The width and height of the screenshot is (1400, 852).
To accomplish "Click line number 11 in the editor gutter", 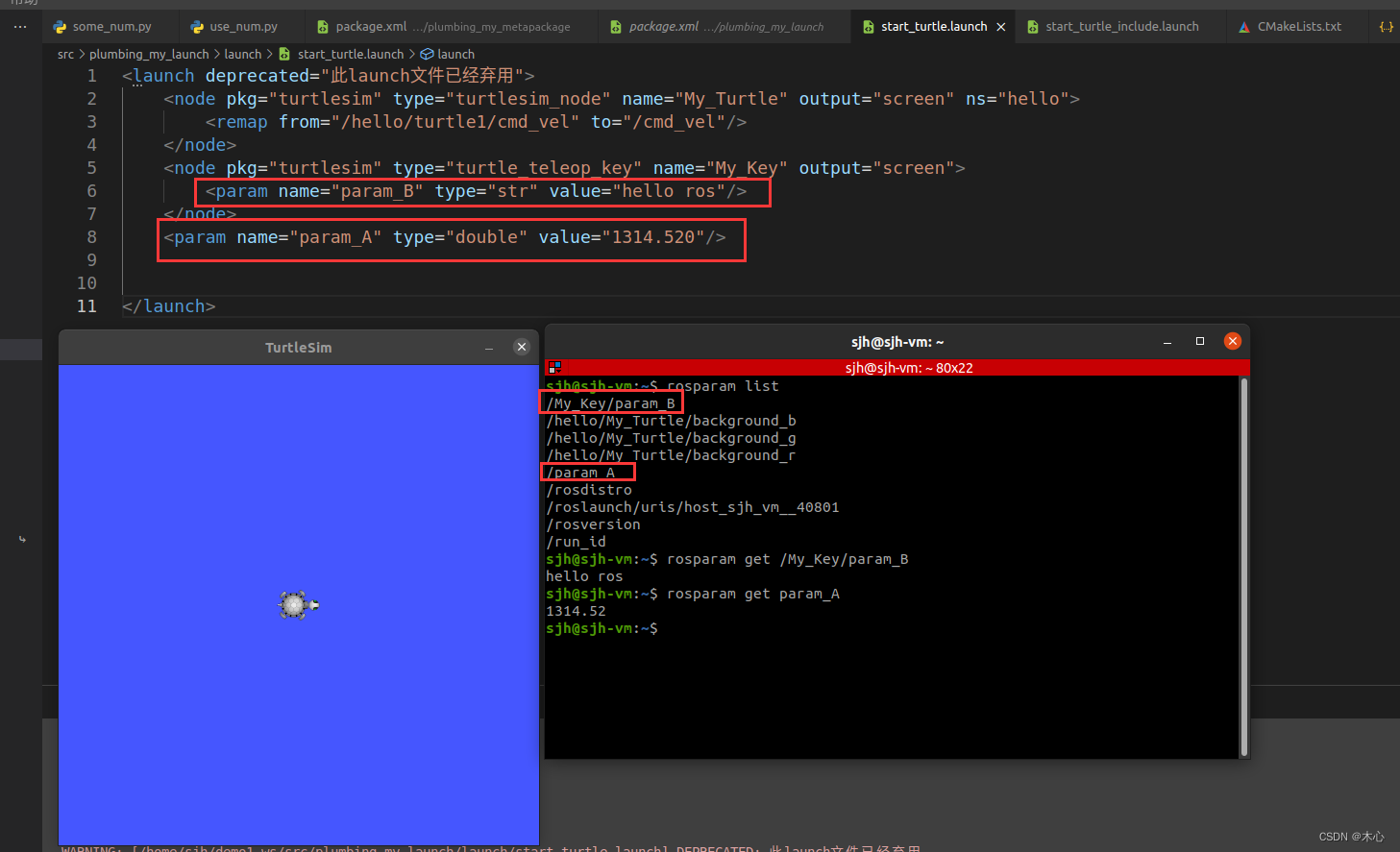I will click(86, 306).
